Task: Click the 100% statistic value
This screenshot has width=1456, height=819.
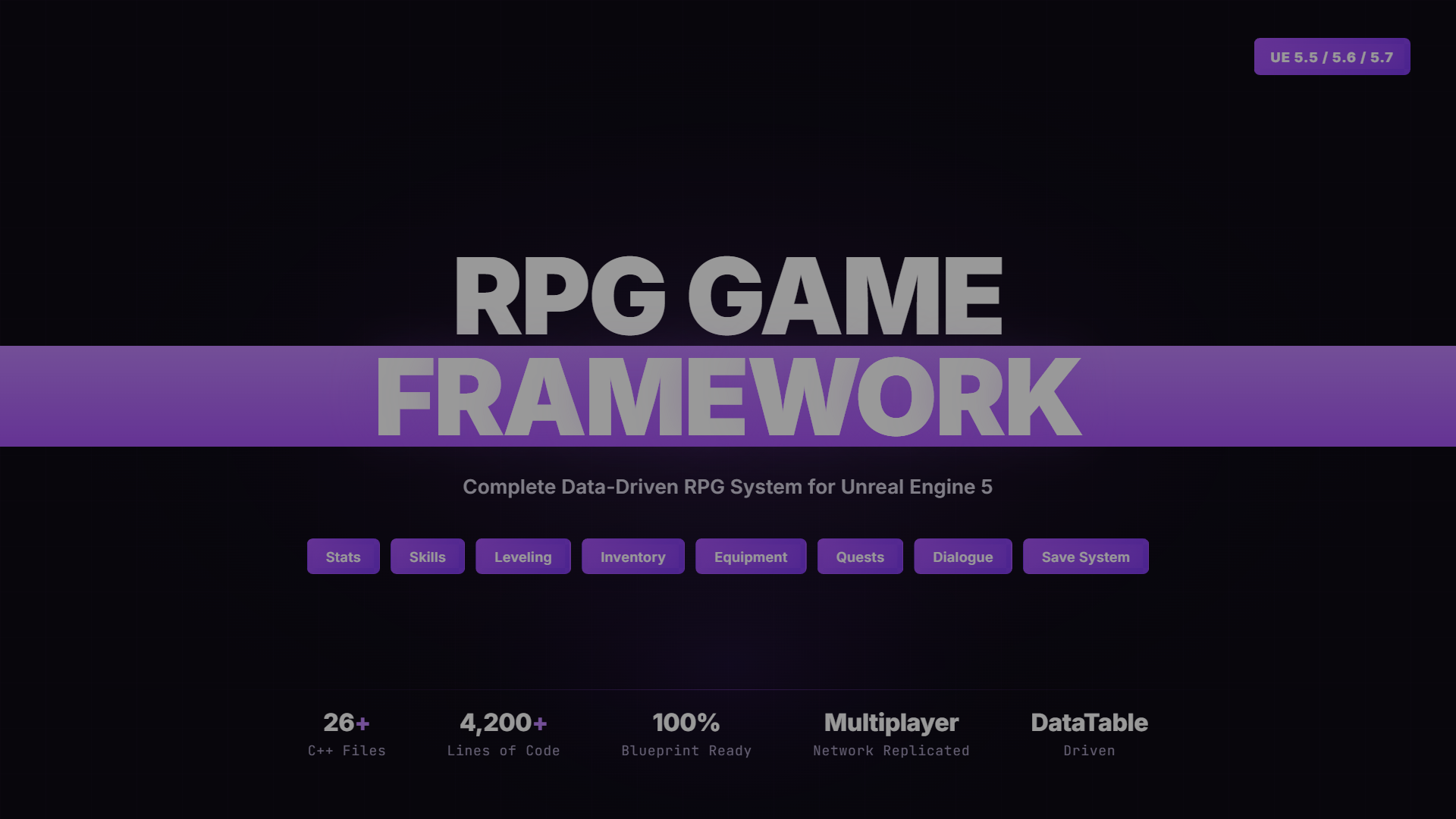Action: click(686, 723)
